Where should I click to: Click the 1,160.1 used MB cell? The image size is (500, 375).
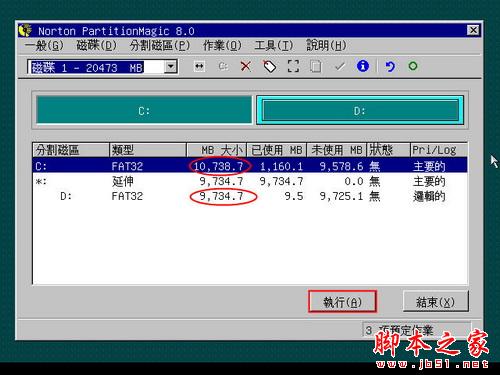click(281, 166)
